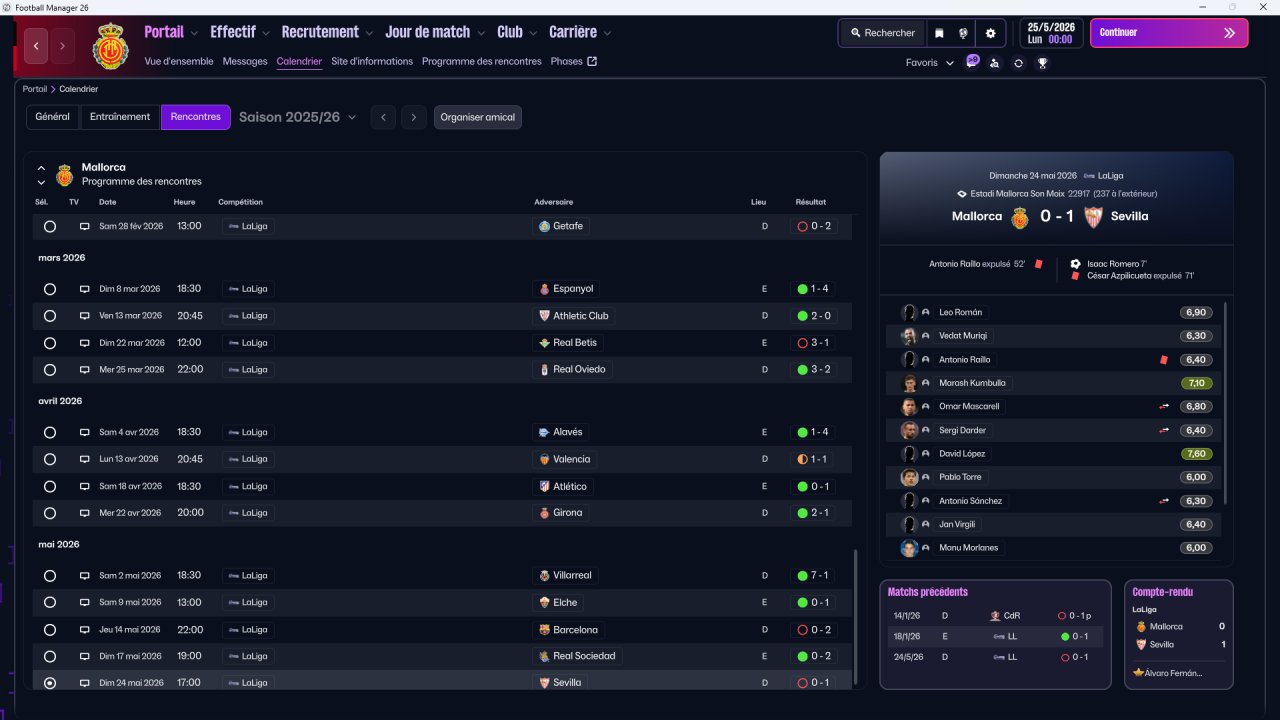This screenshot has height=720, width=1280.
Task: Open the Programme des rencontres submenu item
Action: coord(482,62)
